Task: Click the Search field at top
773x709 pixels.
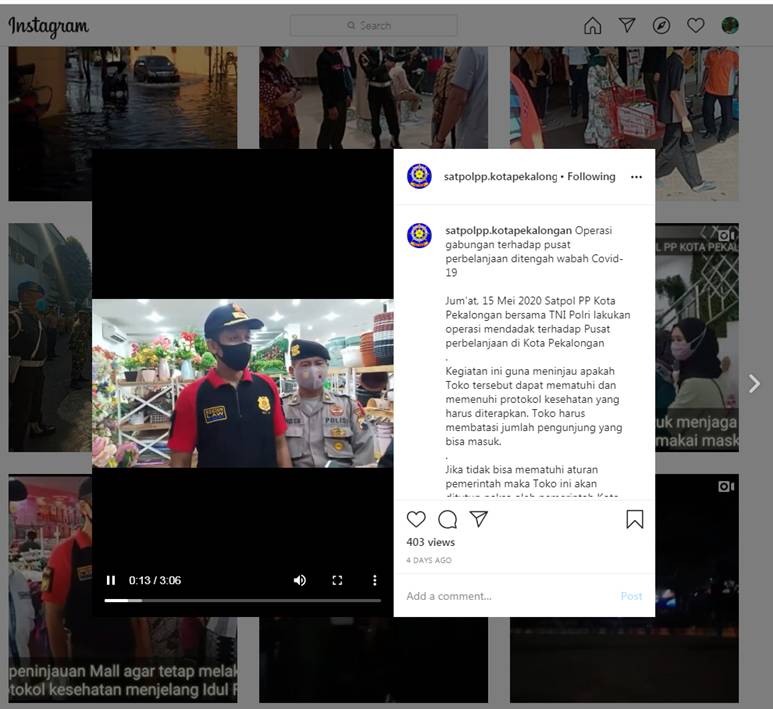Action: point(374,25)
